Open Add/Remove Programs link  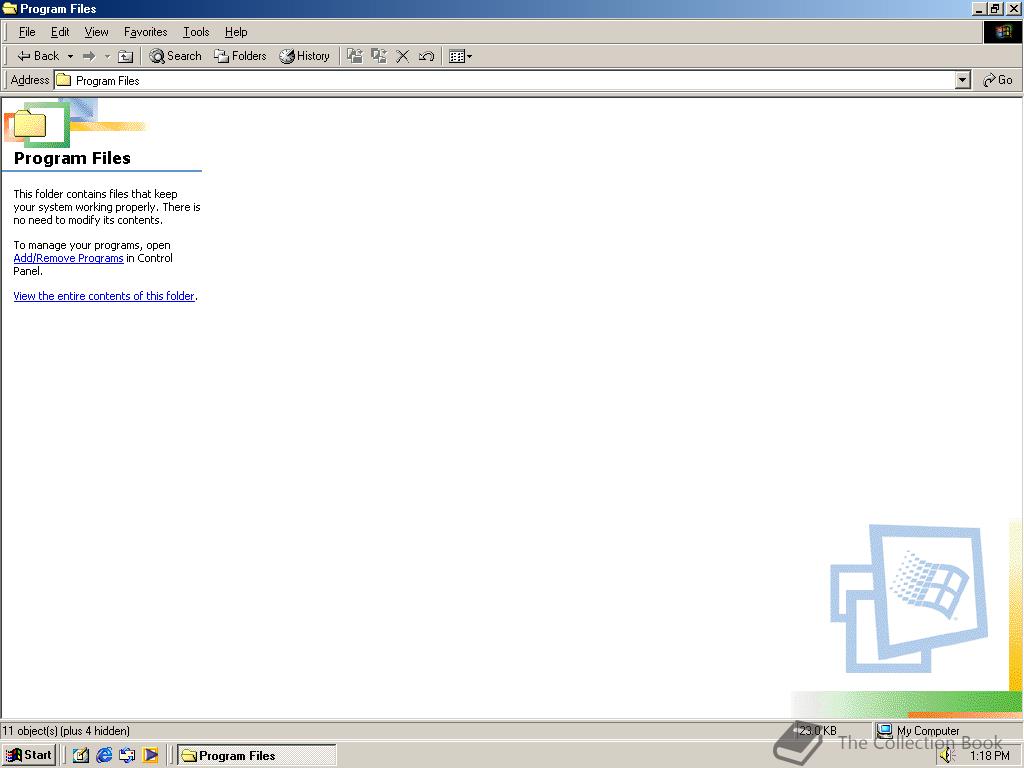pos(68,258)
